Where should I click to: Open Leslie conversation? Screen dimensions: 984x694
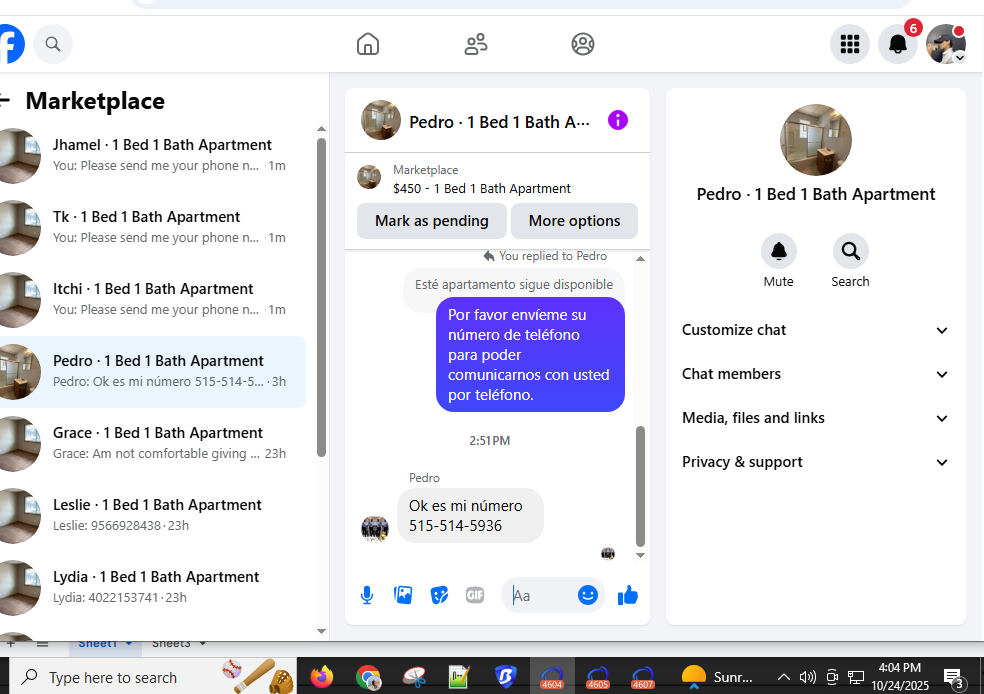point(152,515)
